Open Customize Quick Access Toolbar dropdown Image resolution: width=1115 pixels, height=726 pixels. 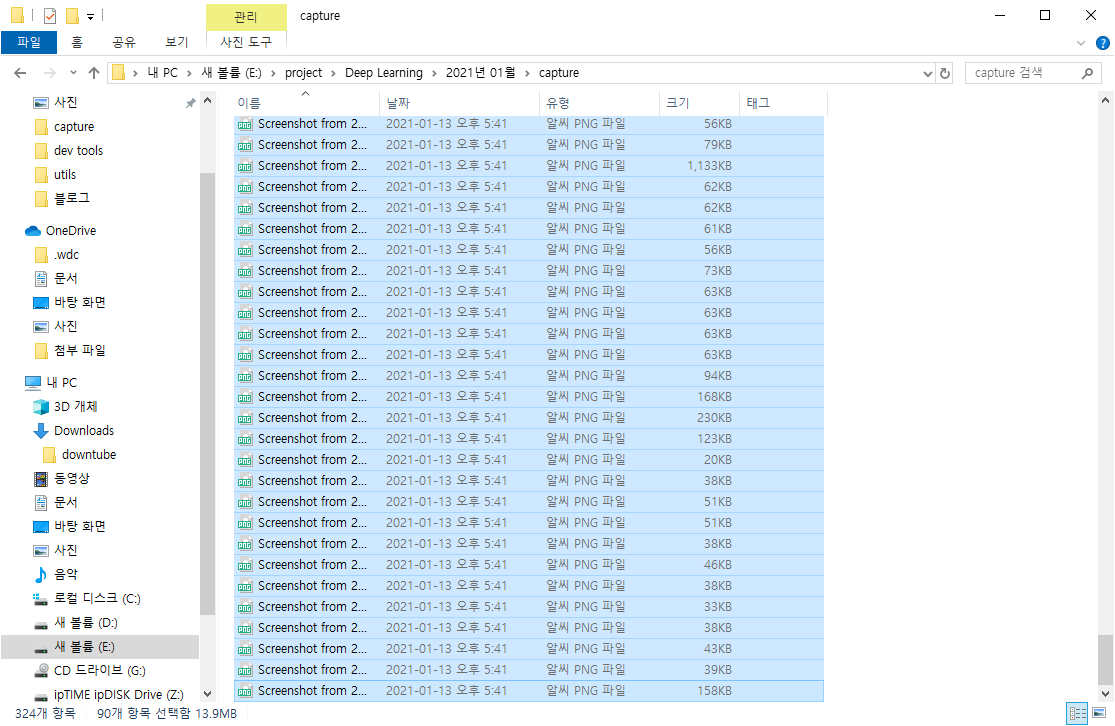click(90, 16)
